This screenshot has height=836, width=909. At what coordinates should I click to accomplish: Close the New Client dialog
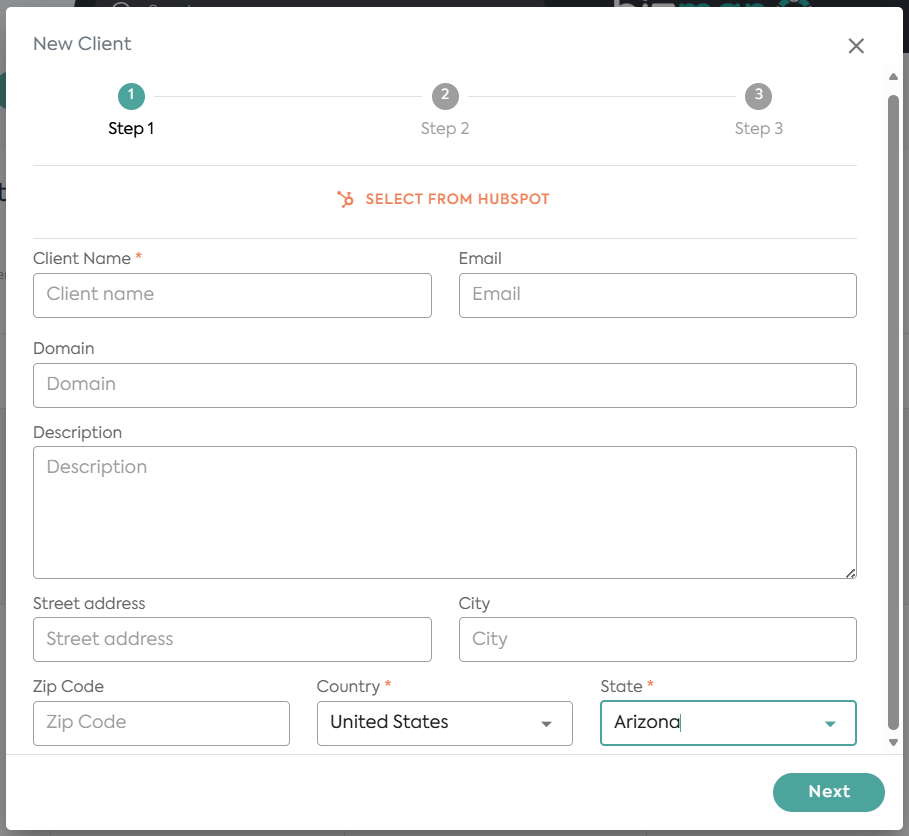click(x=856, y=46)
